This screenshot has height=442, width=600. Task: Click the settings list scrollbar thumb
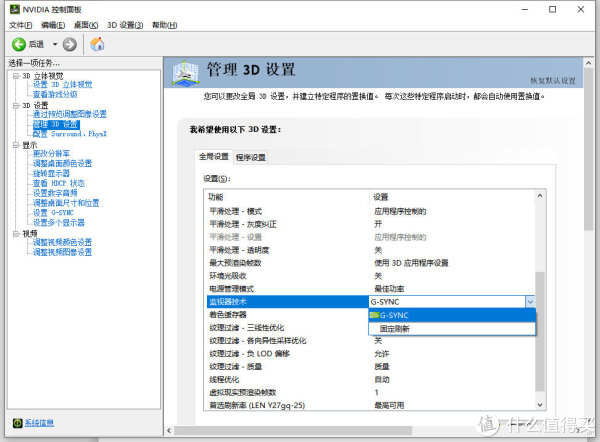pos(540,331)
